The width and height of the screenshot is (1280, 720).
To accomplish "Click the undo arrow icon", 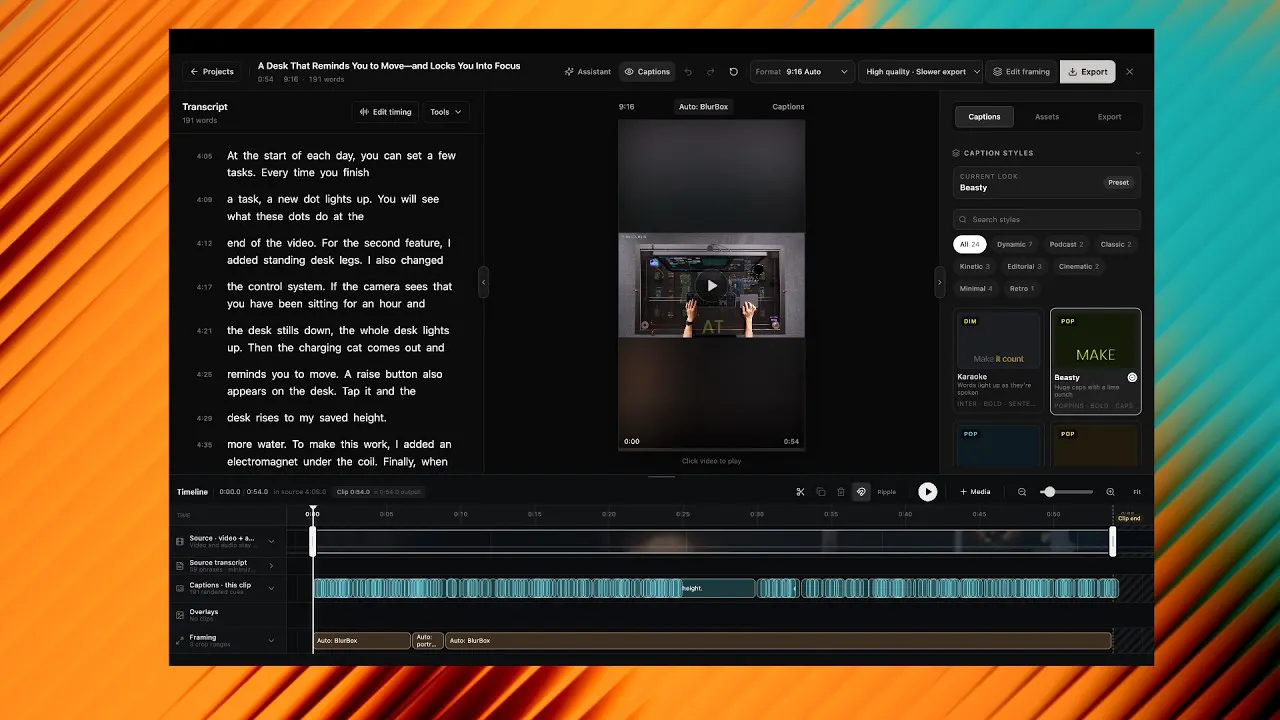I will pos(688,72).
